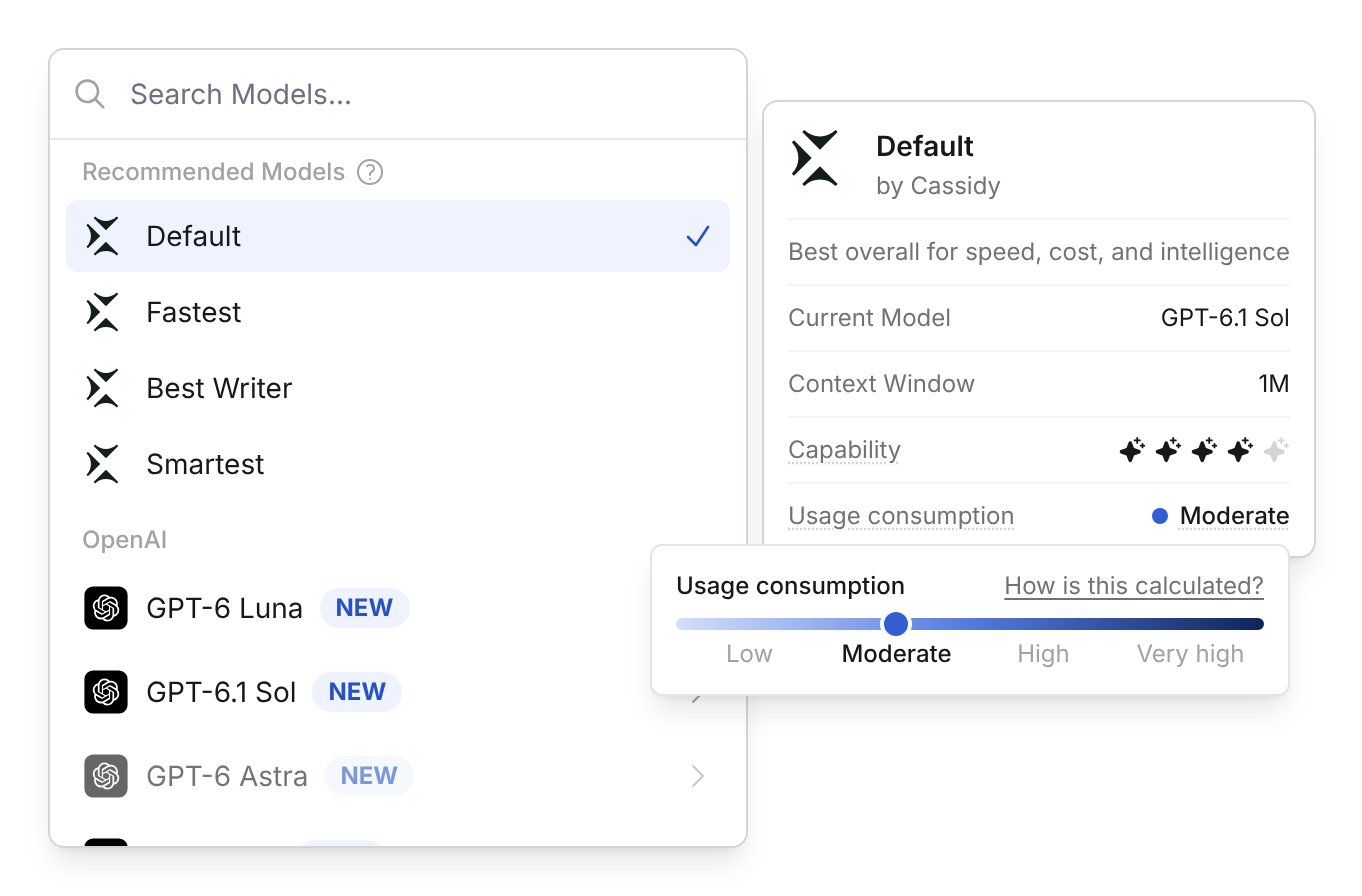This screenshot has width=1362, height=896.
Task: Click the 'by Cassidy' subtitle
Action: [938, 186]
